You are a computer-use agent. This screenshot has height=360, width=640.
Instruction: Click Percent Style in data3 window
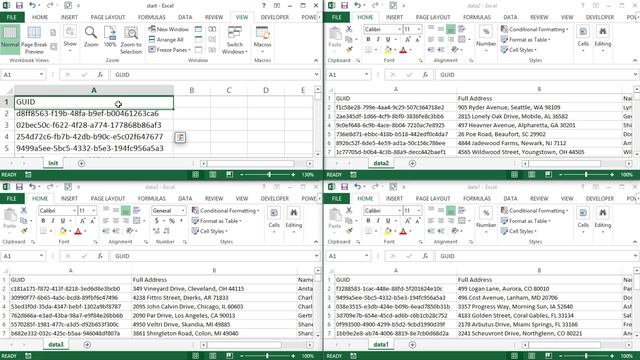tap(172, 221)
